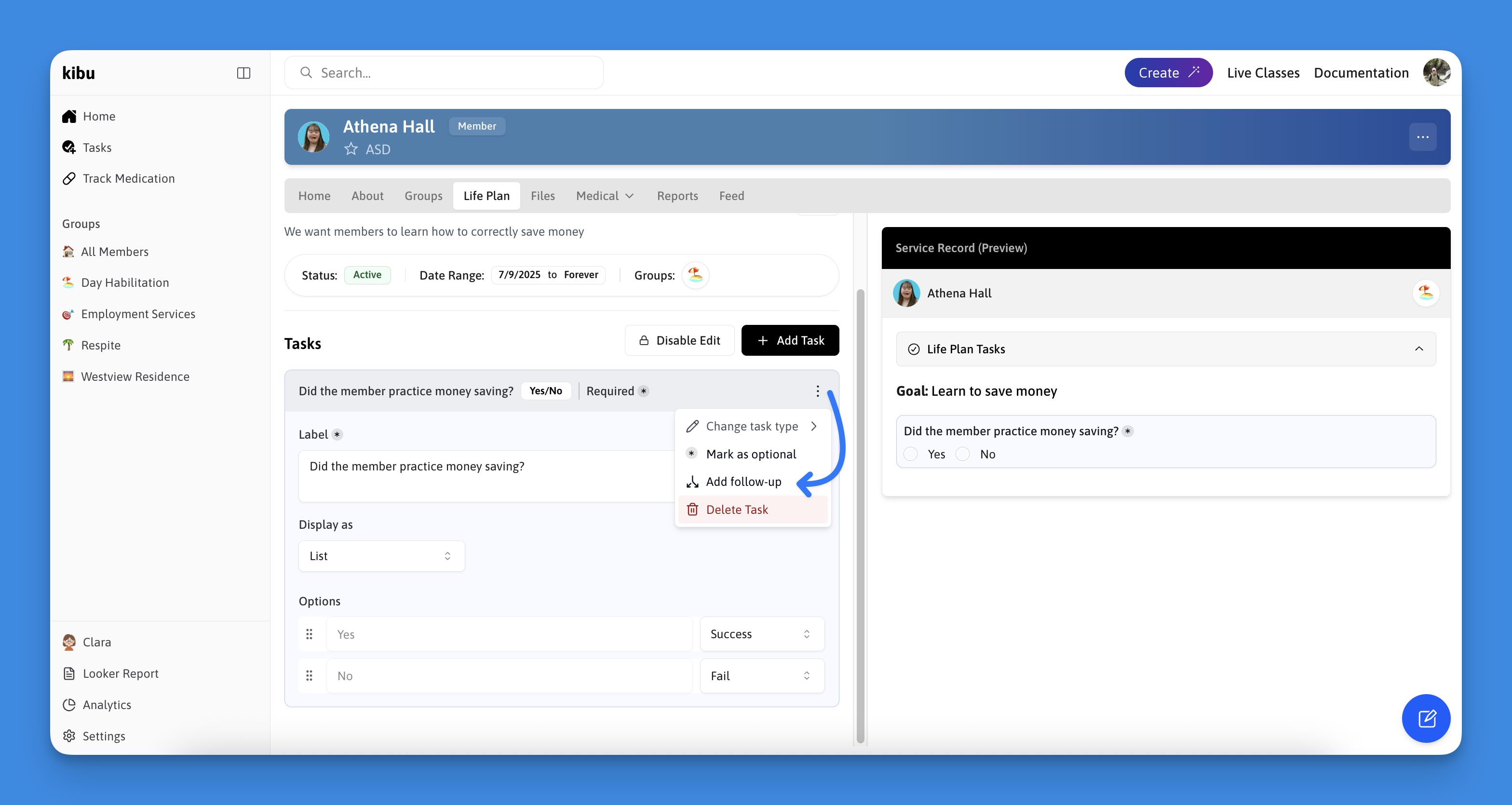Open the three-dot menu in member banner
This screenshot has height=805, width=1512.
[x=1422, y=137]
